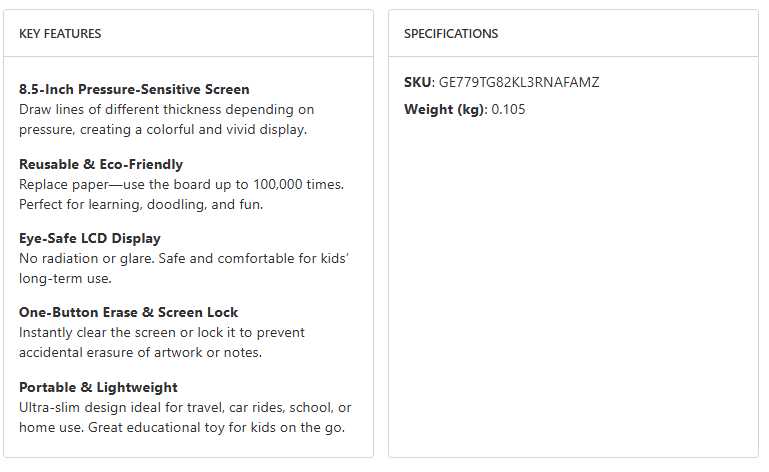Click the bold Weight (kg) label
The height and width of the screenshot is (472, 769).
point(445,109)
